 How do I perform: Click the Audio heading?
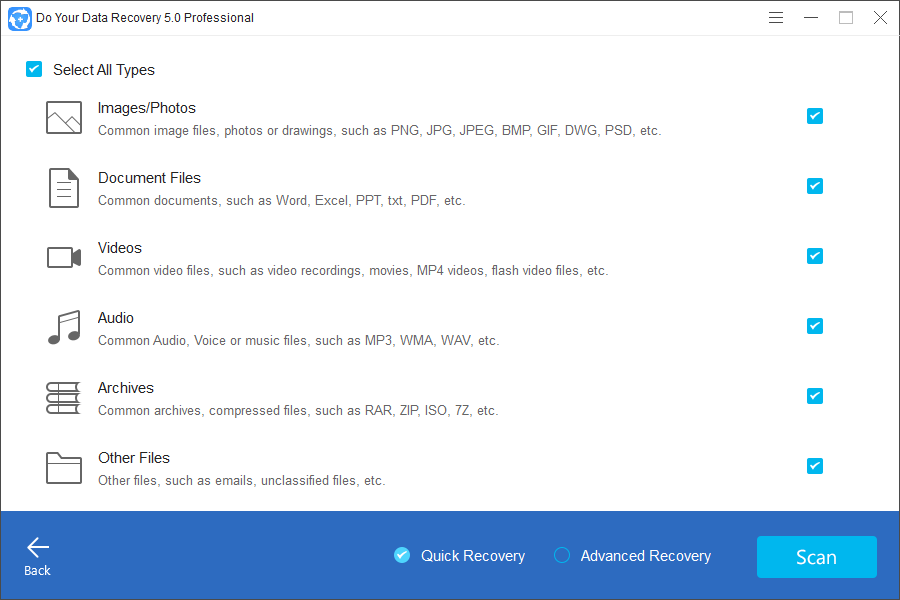115,318
